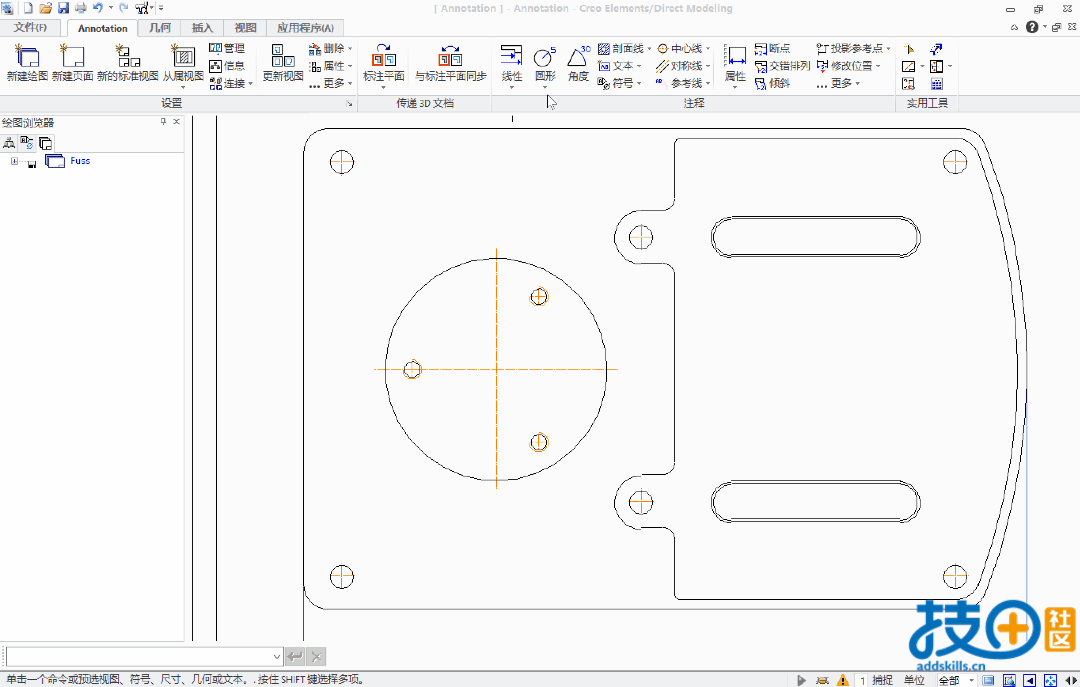Click the orange flag utility tool icon
1080x687 pixels.
pos(908,49)
